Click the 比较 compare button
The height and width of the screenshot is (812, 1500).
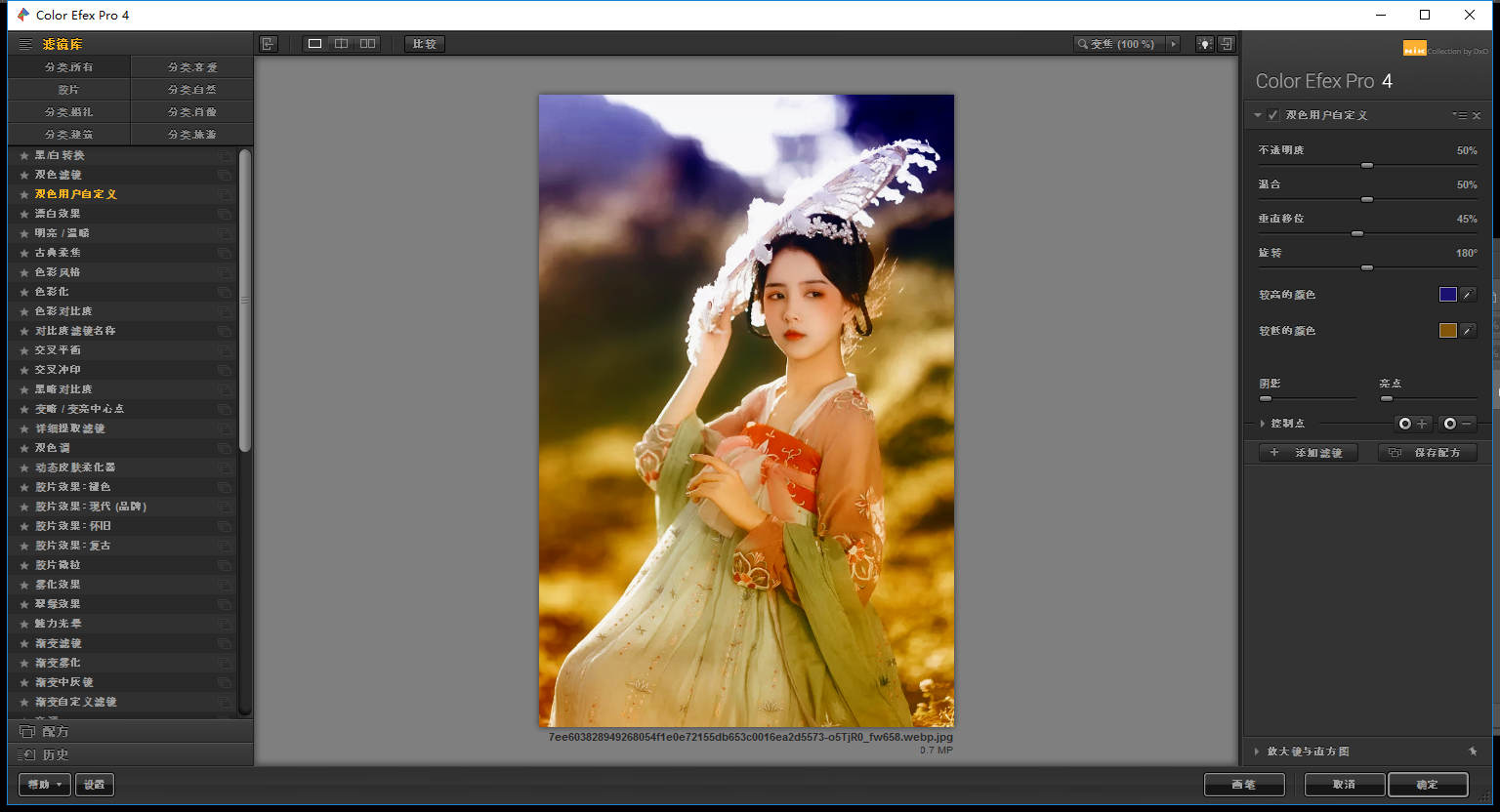tap(425, 44)
